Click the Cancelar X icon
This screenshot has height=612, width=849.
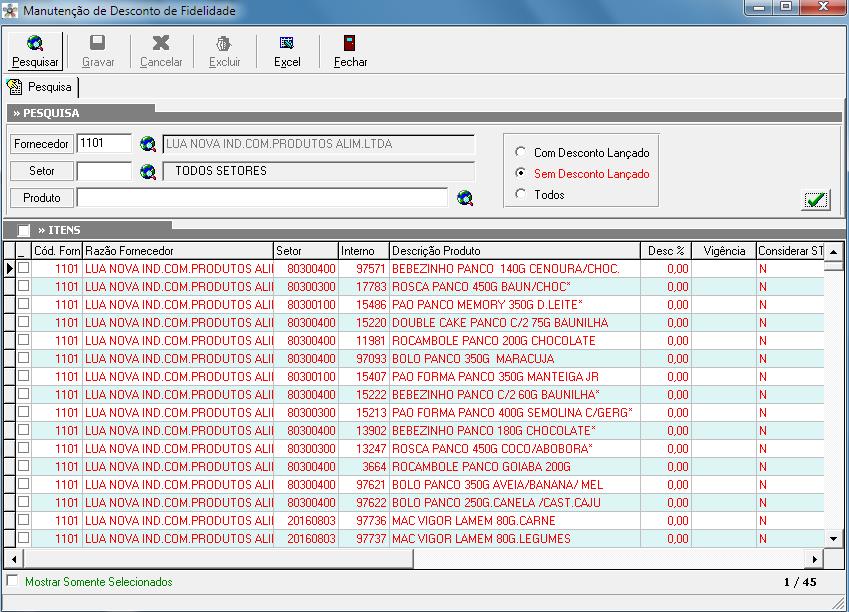pos(161,43)
